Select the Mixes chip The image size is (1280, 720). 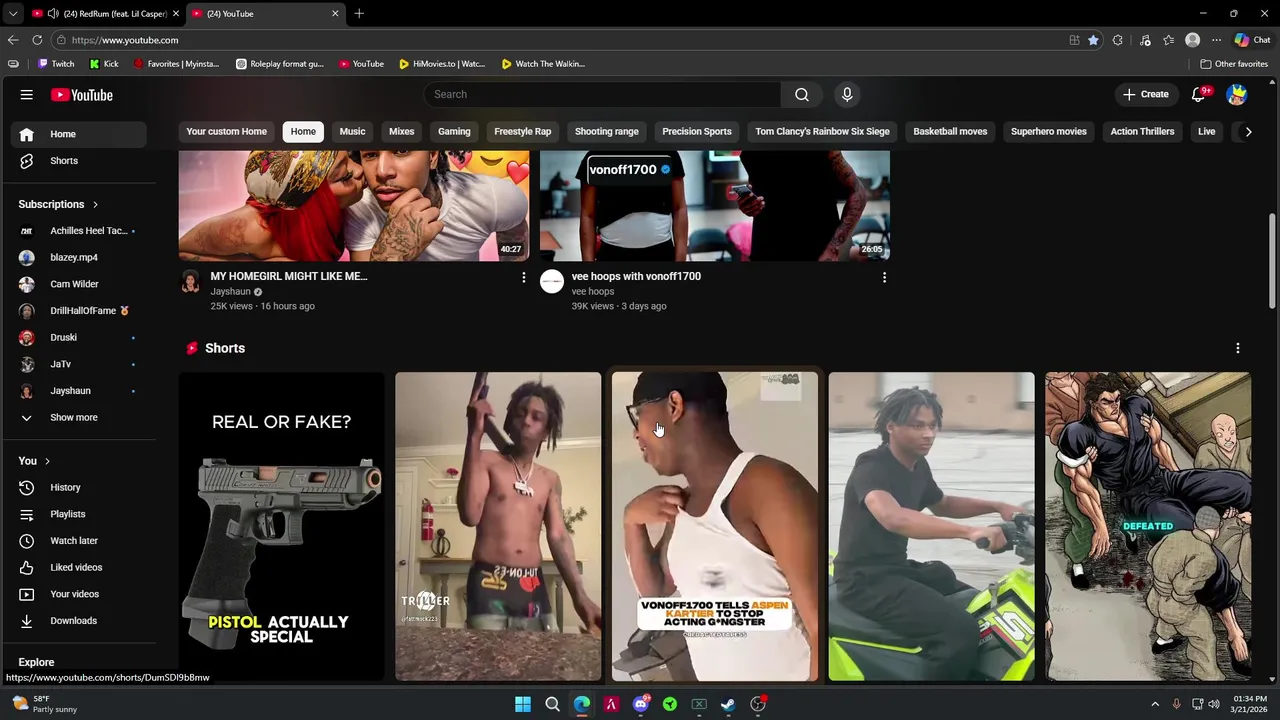[401, 131]
